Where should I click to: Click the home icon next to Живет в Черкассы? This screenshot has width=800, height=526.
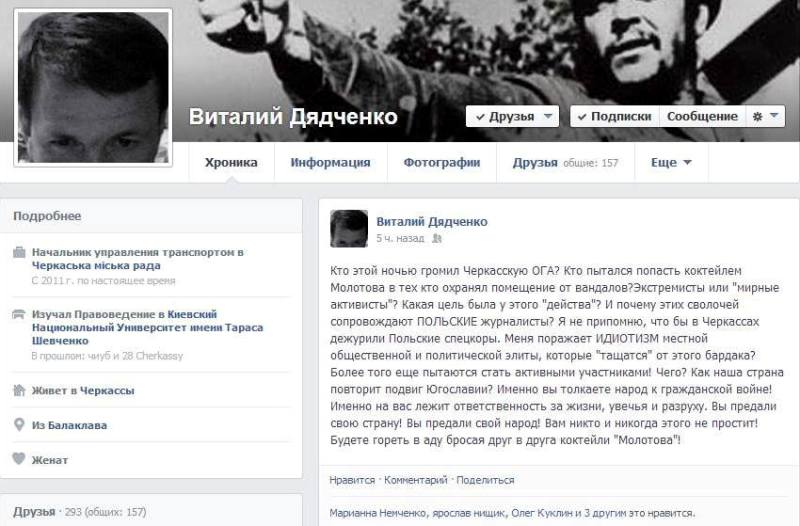point(19,390)
